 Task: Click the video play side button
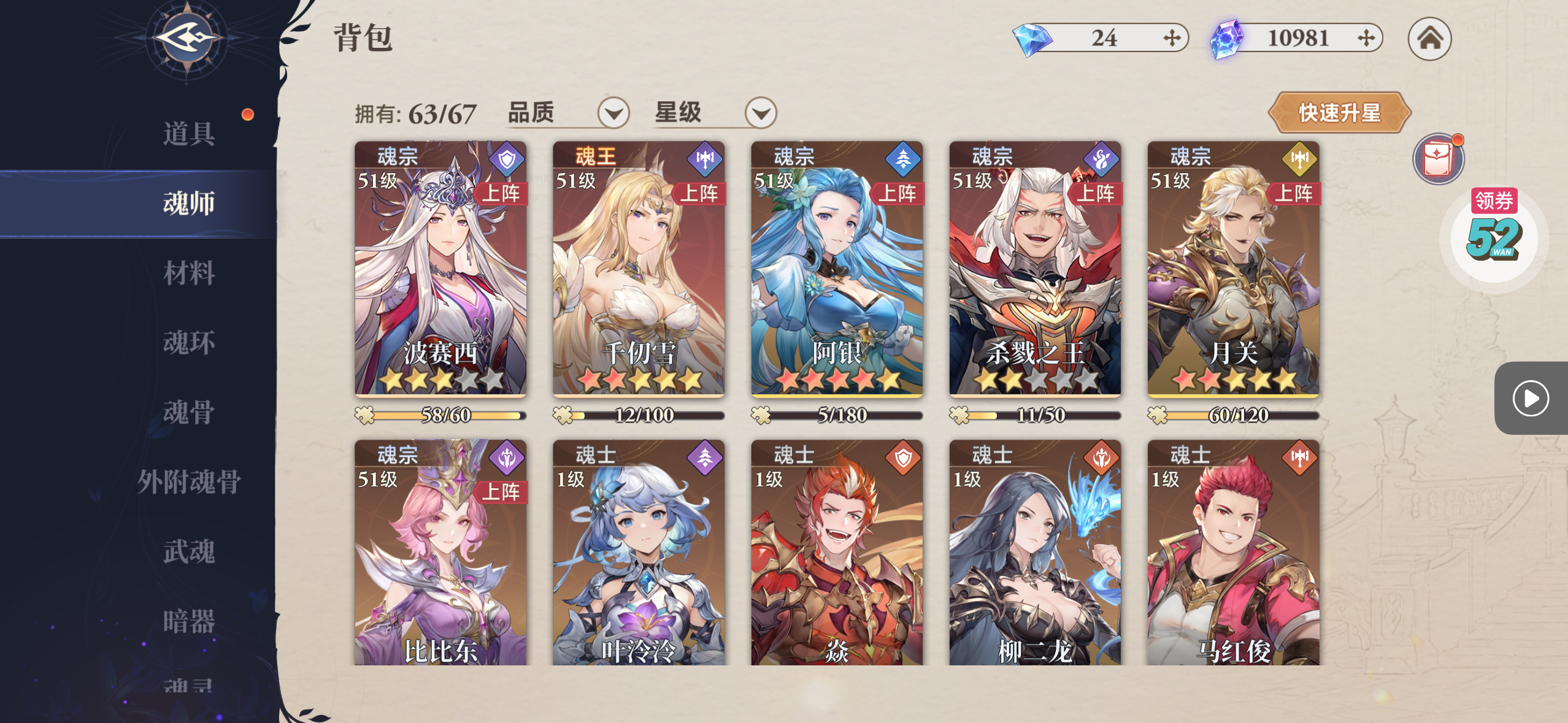pos(1531,399)
